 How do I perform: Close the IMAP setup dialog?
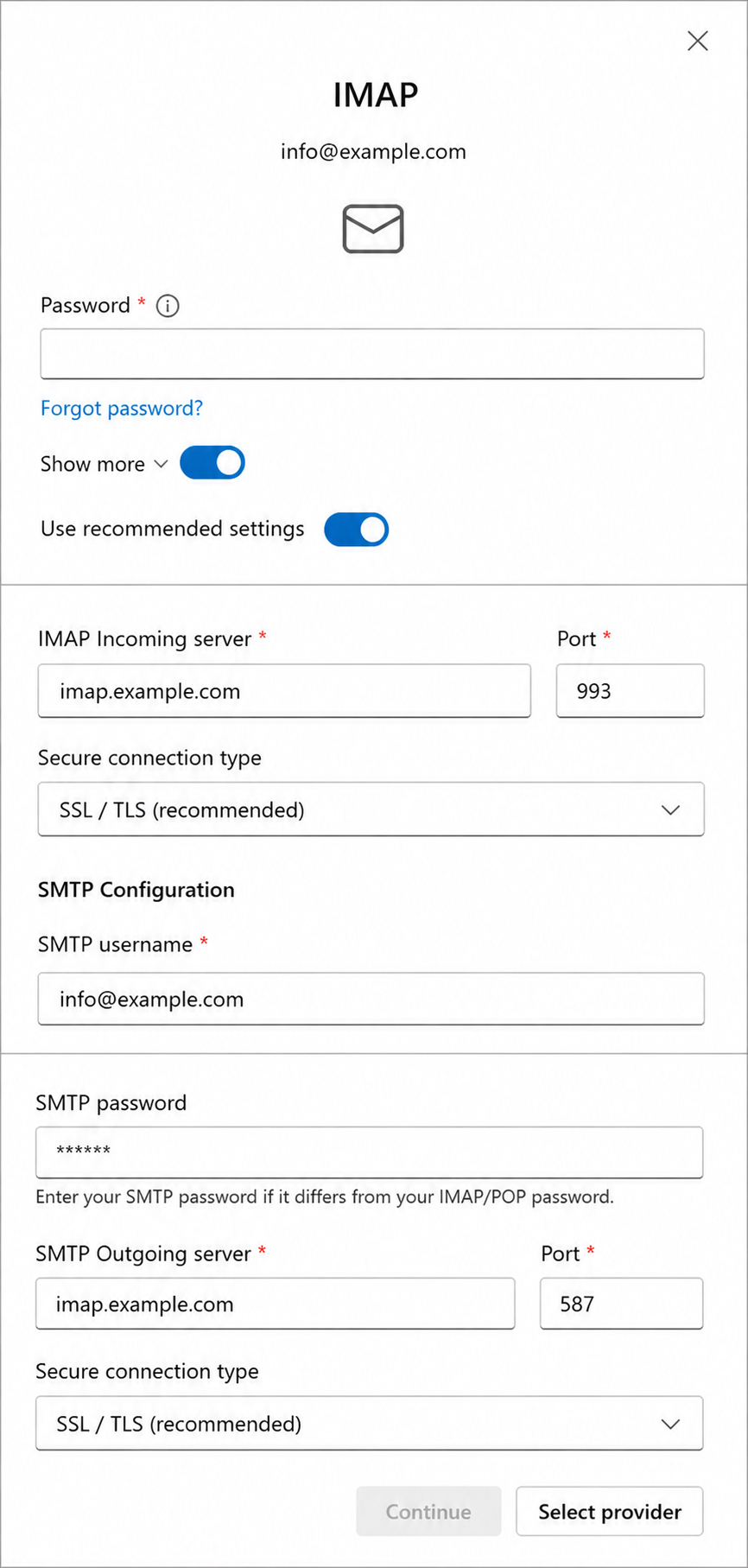pyautogui.click(x=697, y=41)
